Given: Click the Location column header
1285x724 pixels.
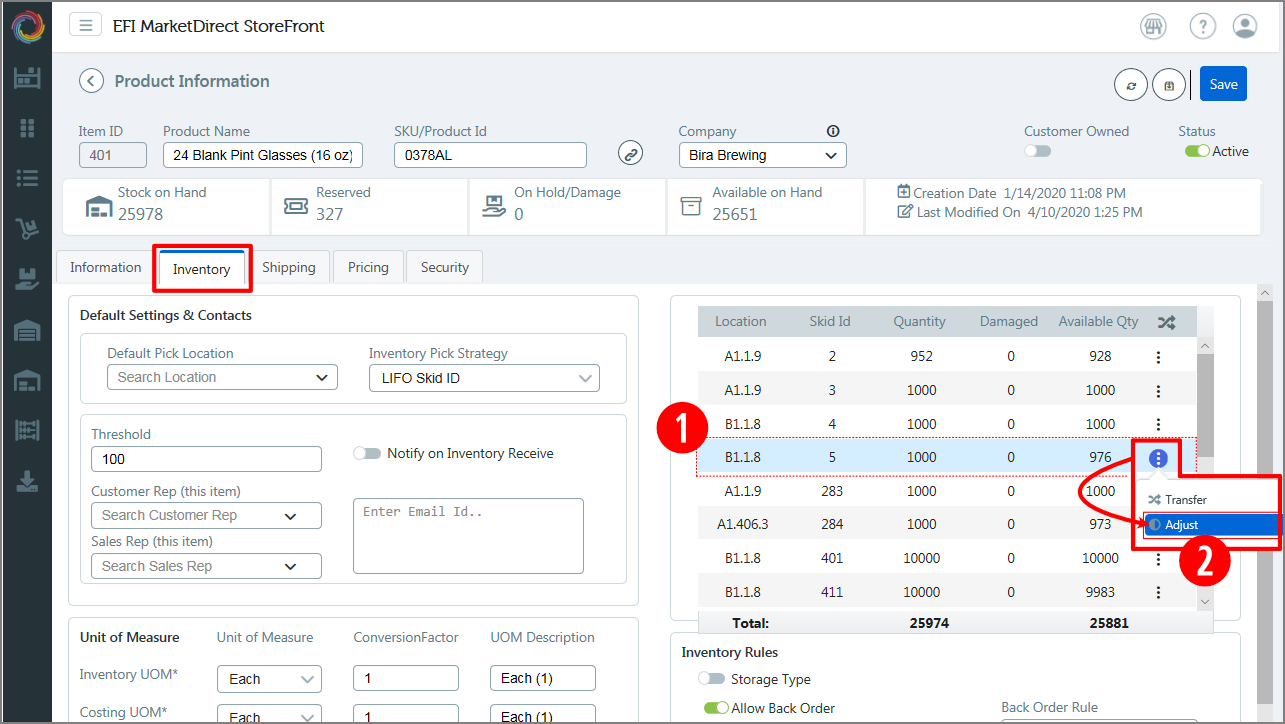Looking at the screenshot, I should tap(740, 322).
